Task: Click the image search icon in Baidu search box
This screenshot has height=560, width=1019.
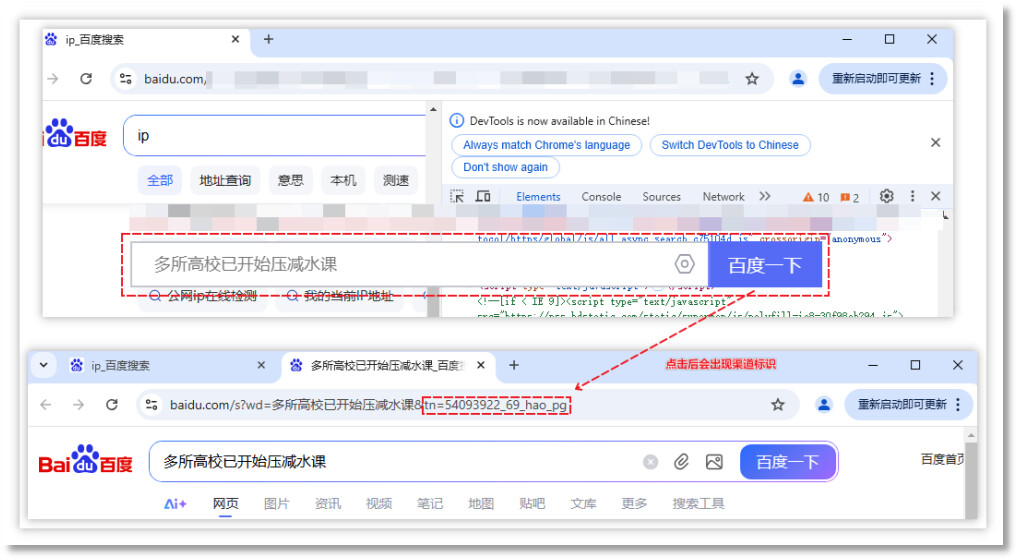Action: click(x=714, y=462)
